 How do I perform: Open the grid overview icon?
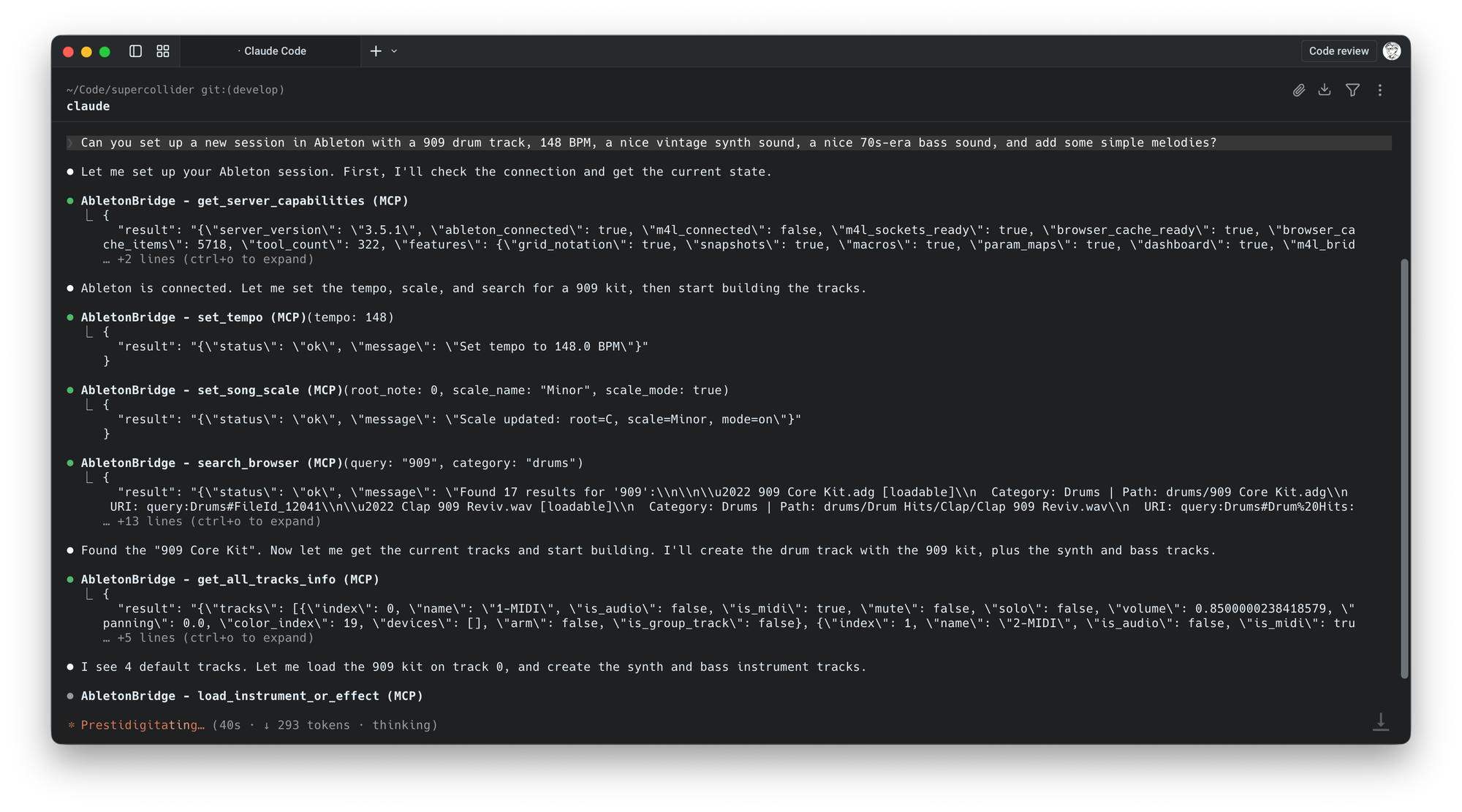163,51
